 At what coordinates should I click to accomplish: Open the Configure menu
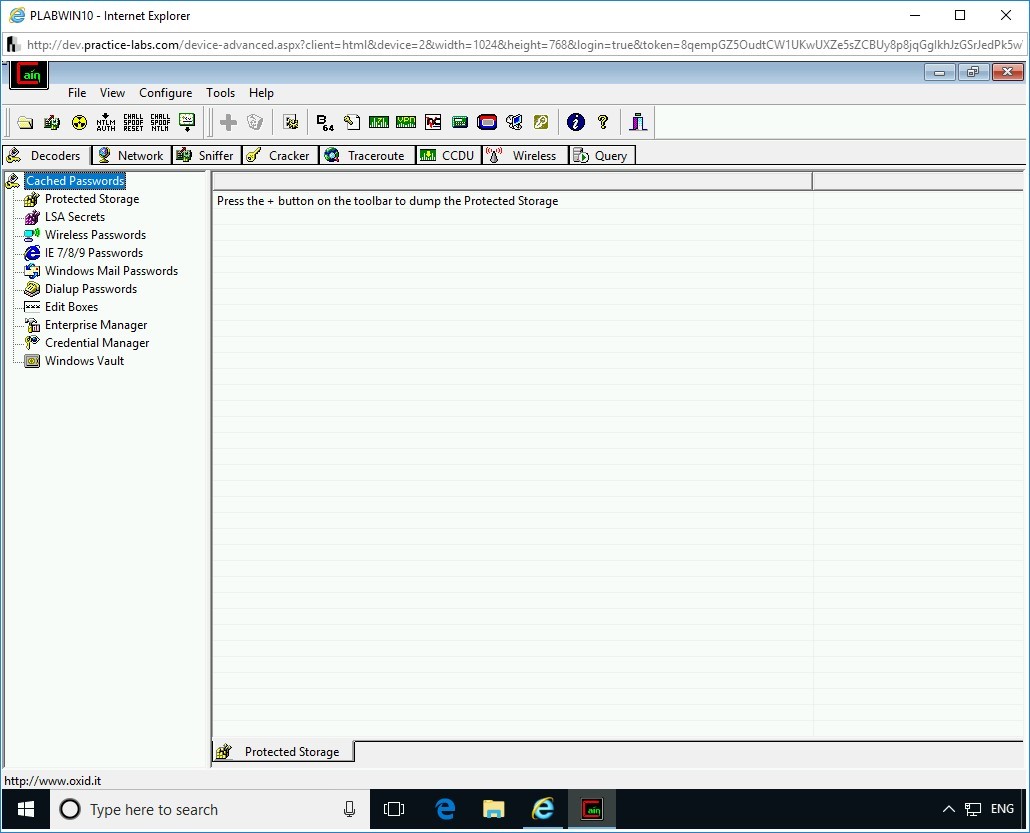(165, 93)
